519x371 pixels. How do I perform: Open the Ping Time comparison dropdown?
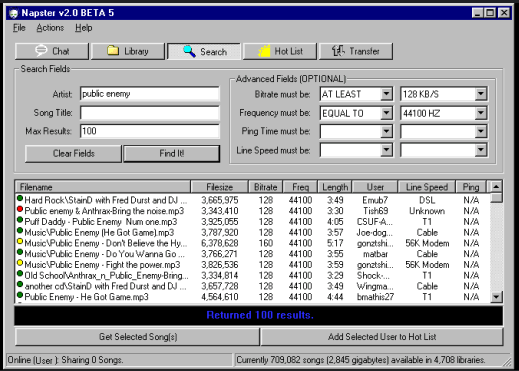click(386, 131)
